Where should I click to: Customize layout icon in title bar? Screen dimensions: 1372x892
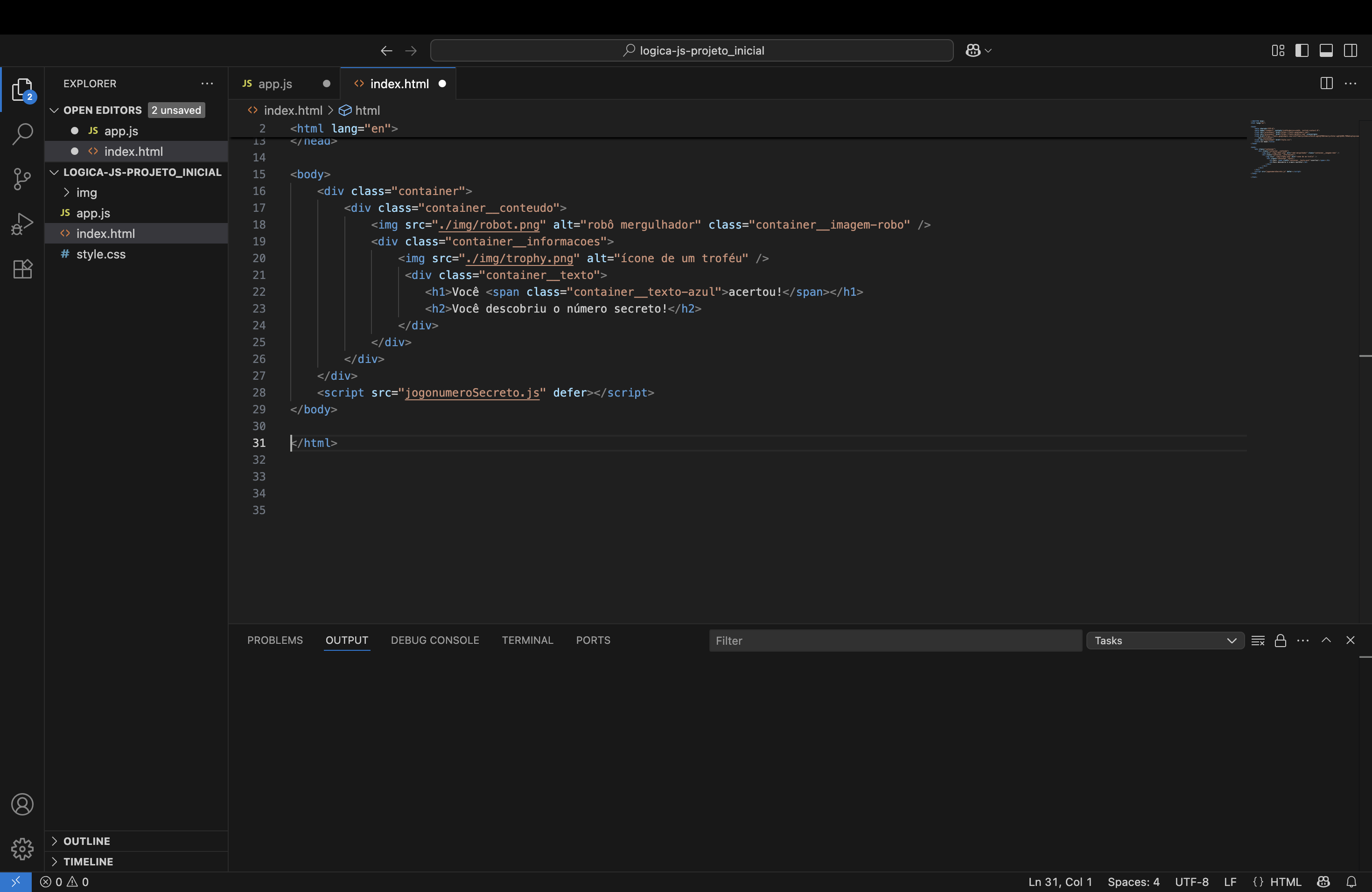tap(1277, 51)
